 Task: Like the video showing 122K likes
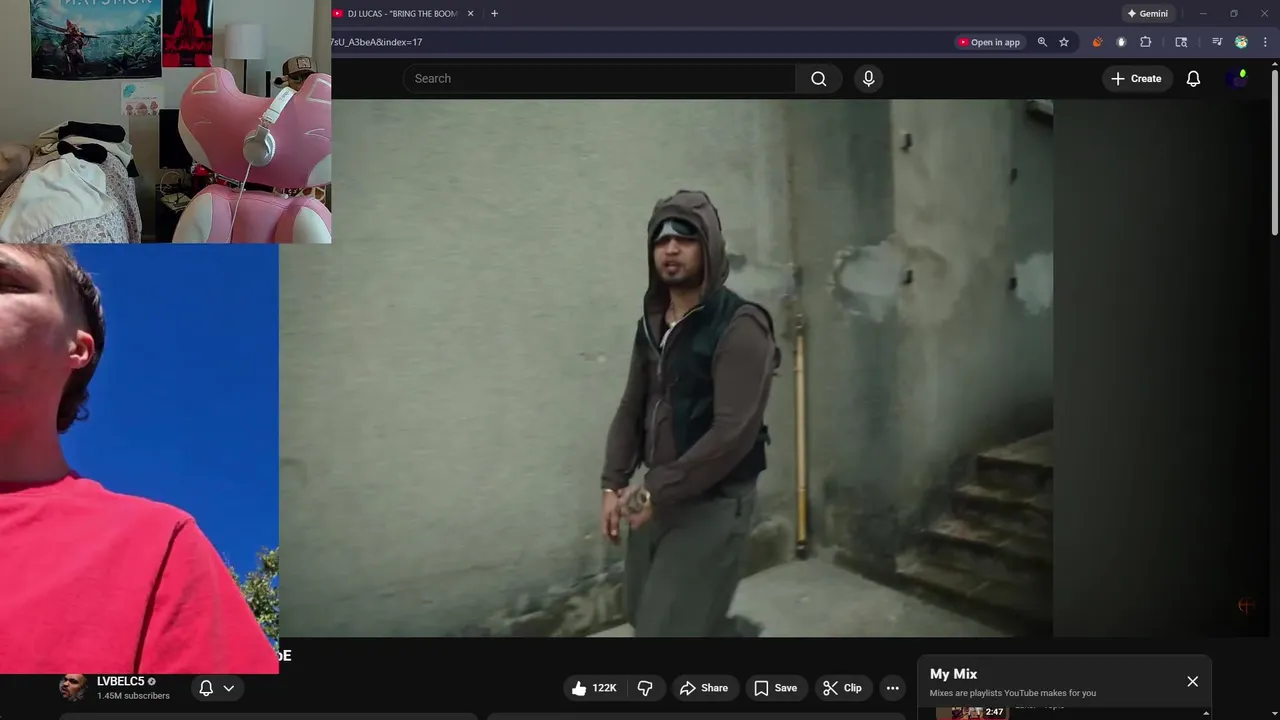(x=594, y=688)
